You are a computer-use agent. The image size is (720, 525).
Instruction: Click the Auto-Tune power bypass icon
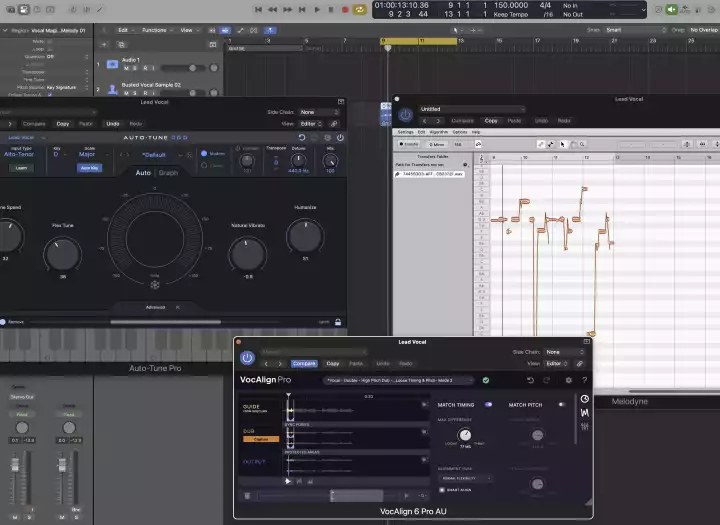point(340,137)
